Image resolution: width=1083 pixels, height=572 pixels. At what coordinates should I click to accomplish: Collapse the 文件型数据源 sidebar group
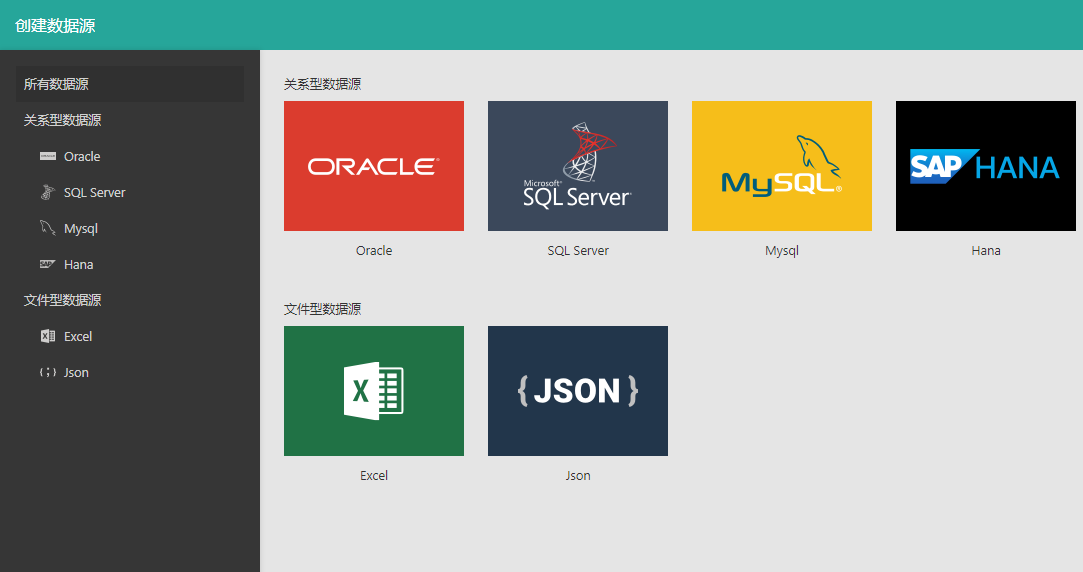click(63, 300)
